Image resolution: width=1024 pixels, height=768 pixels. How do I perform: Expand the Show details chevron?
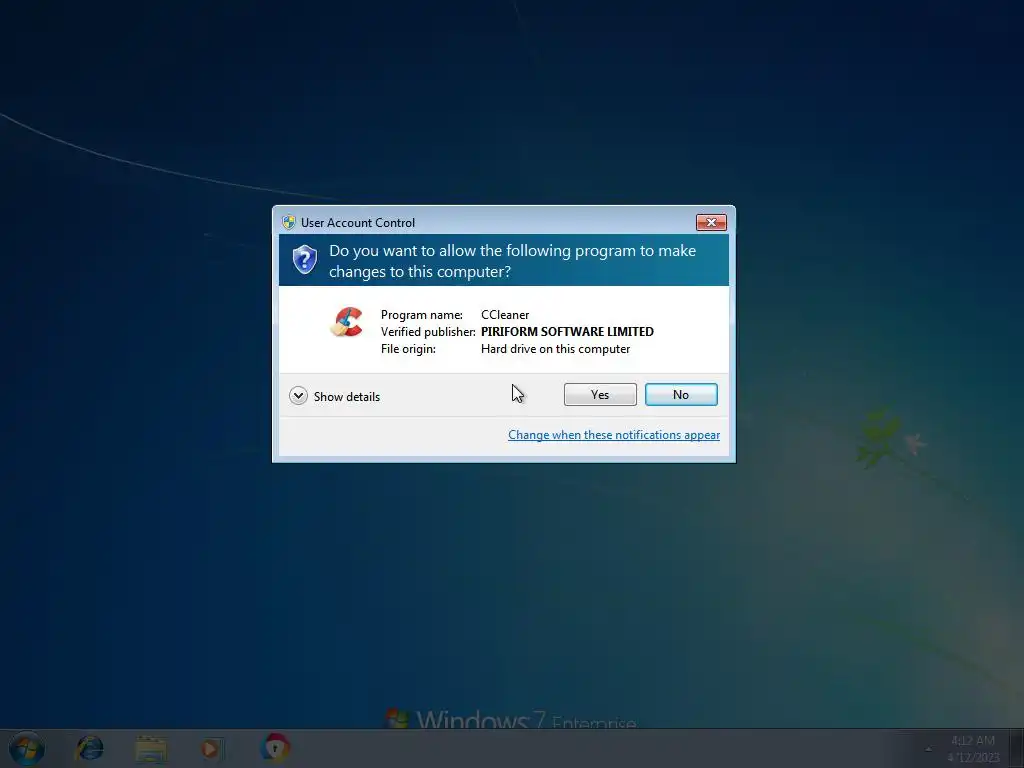(x=298, y=396)
